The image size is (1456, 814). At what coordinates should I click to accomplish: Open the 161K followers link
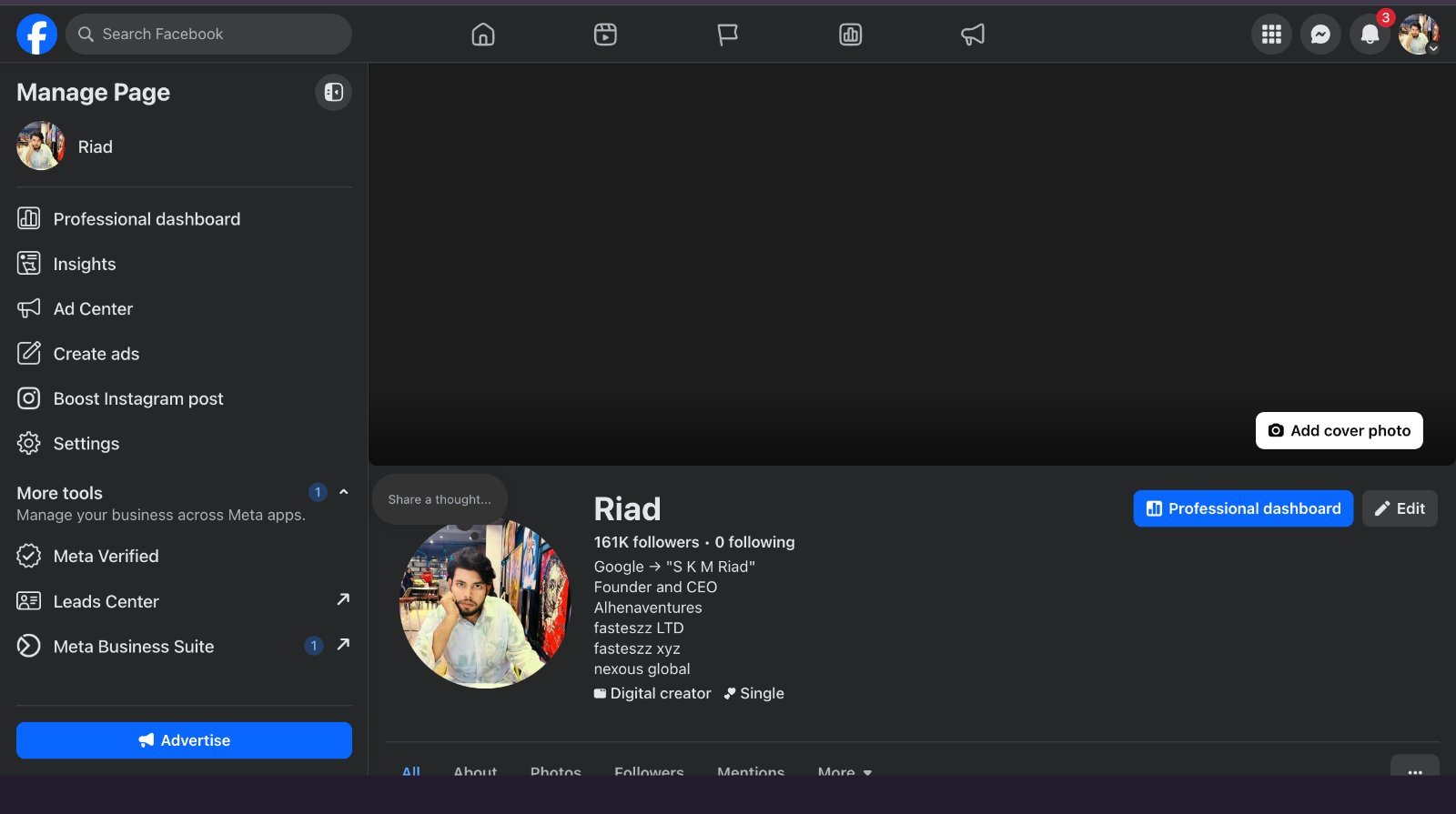coord(646,542)
